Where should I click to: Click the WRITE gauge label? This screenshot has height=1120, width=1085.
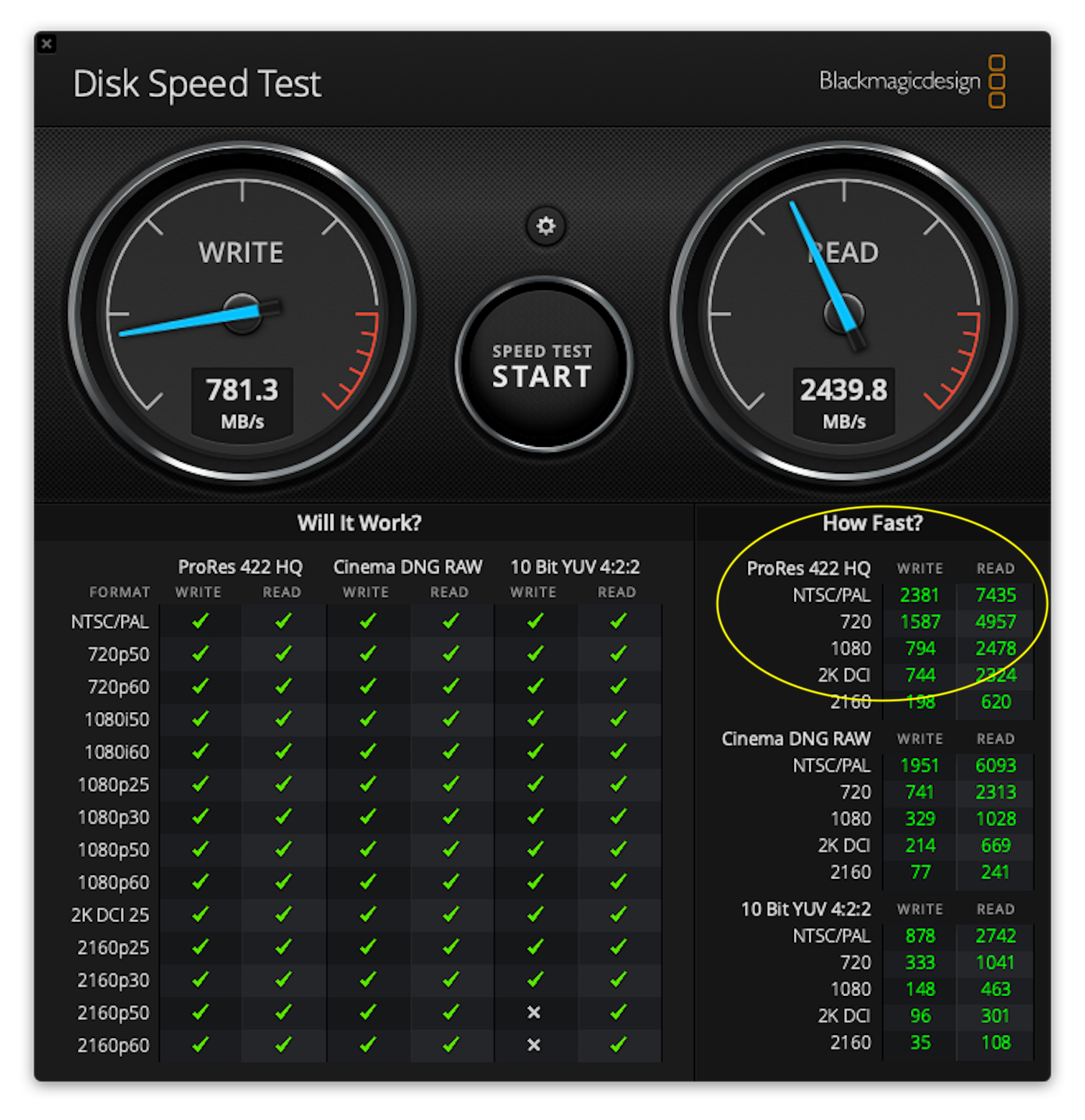pyautogui.click(x=241, y=253)
